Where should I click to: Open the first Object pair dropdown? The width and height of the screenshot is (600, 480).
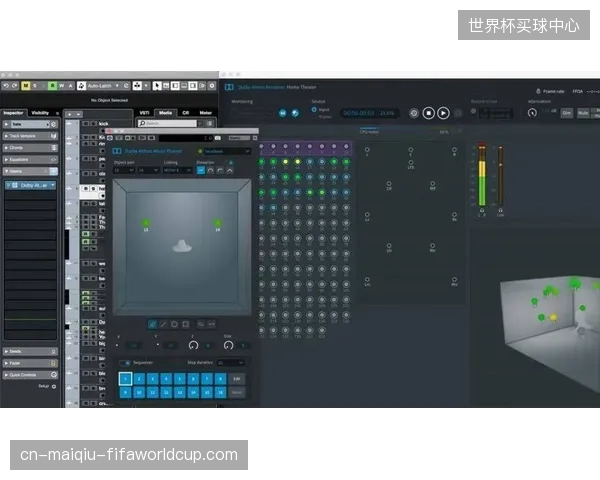[124, 170]
